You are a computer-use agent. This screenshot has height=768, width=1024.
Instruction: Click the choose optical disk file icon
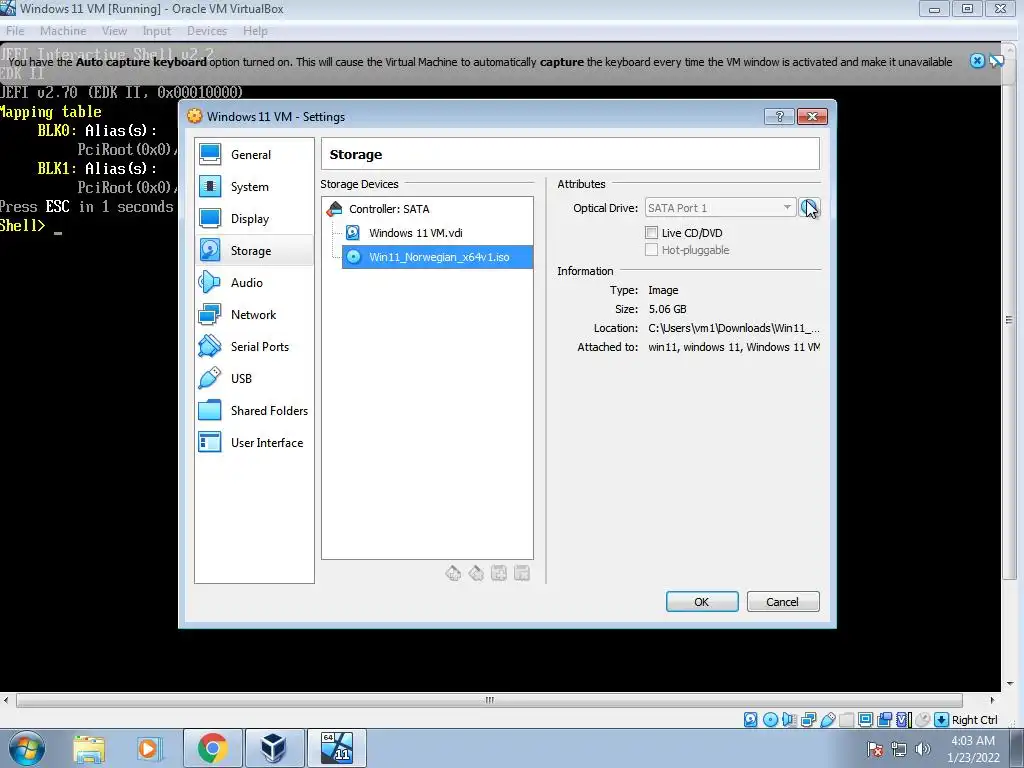point(808,208)
